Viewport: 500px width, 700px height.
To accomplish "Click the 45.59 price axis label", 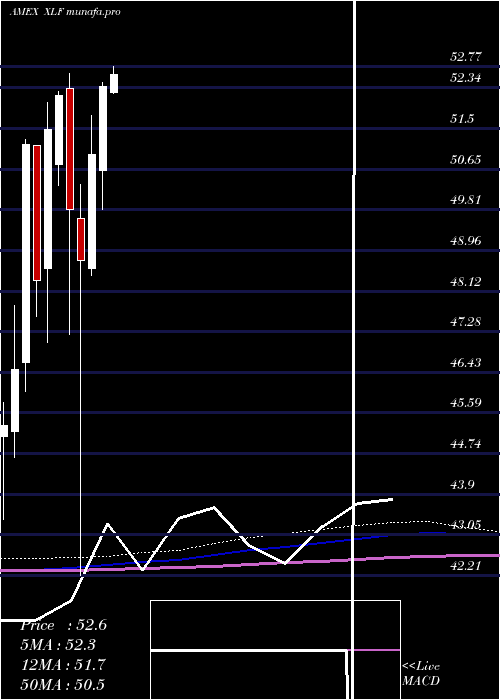I will pyautogui.click(x=466, y=403).
